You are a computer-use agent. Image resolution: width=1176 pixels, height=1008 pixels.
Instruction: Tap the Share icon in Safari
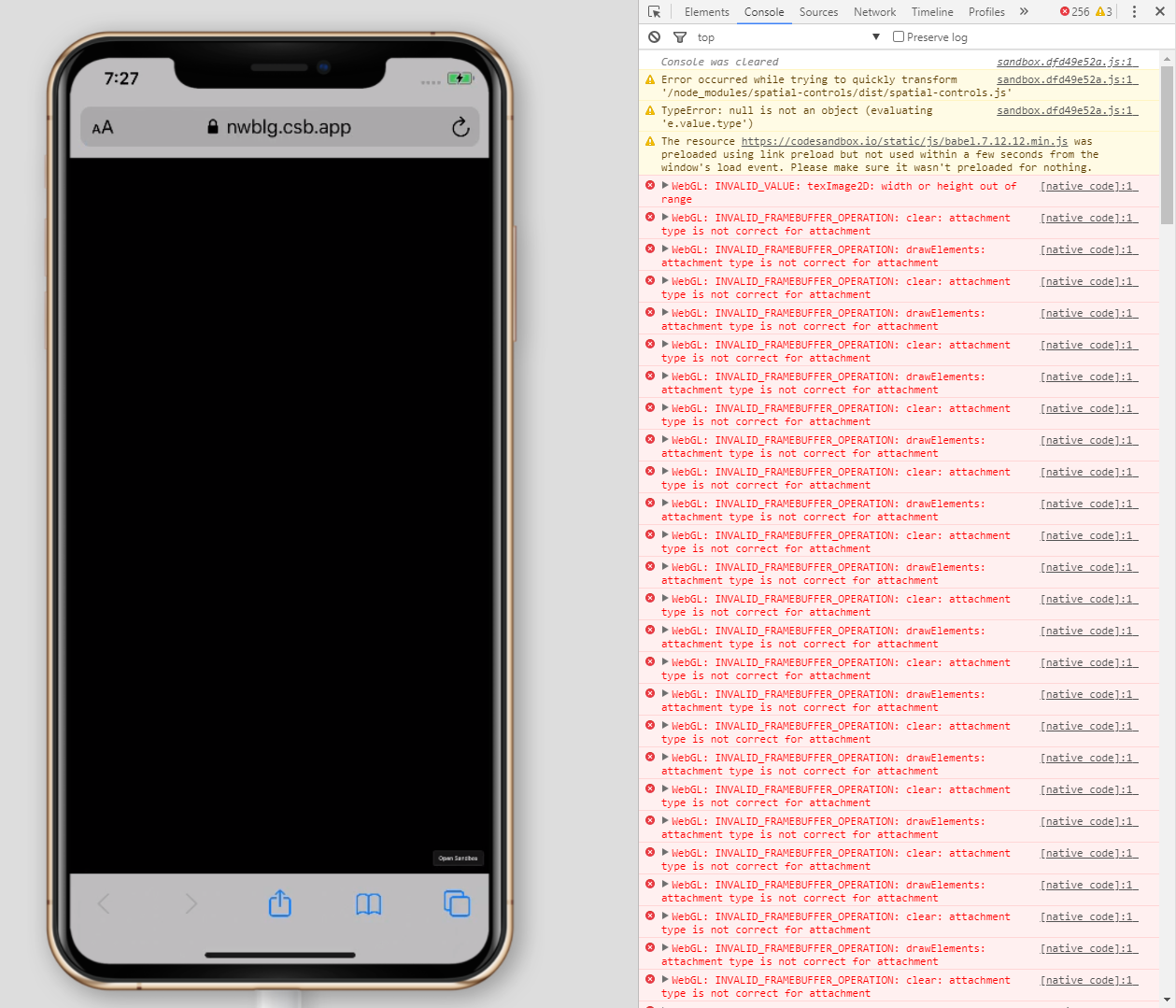pos(279,902)
